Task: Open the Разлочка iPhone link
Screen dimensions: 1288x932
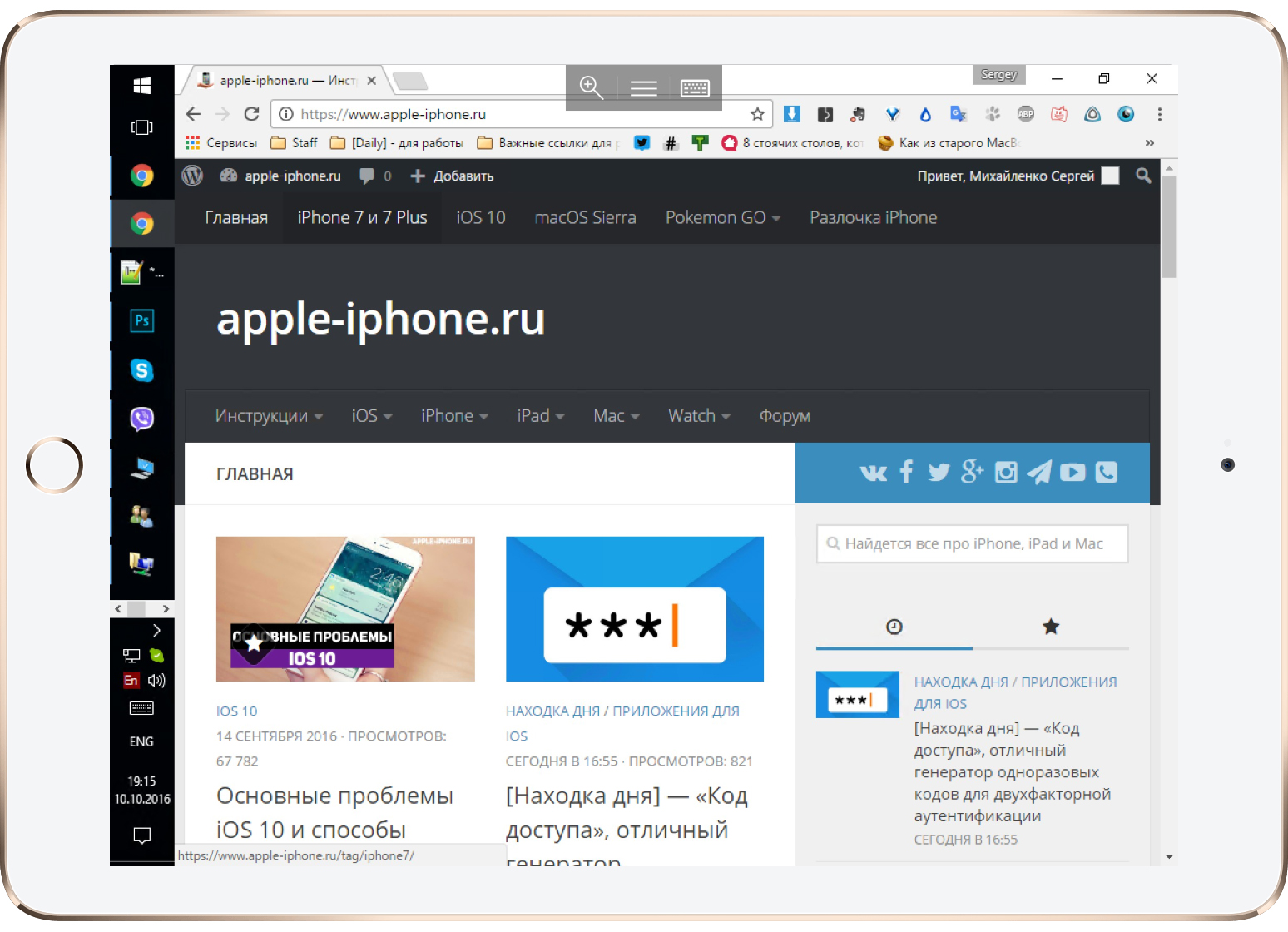Action: (874, 218)
